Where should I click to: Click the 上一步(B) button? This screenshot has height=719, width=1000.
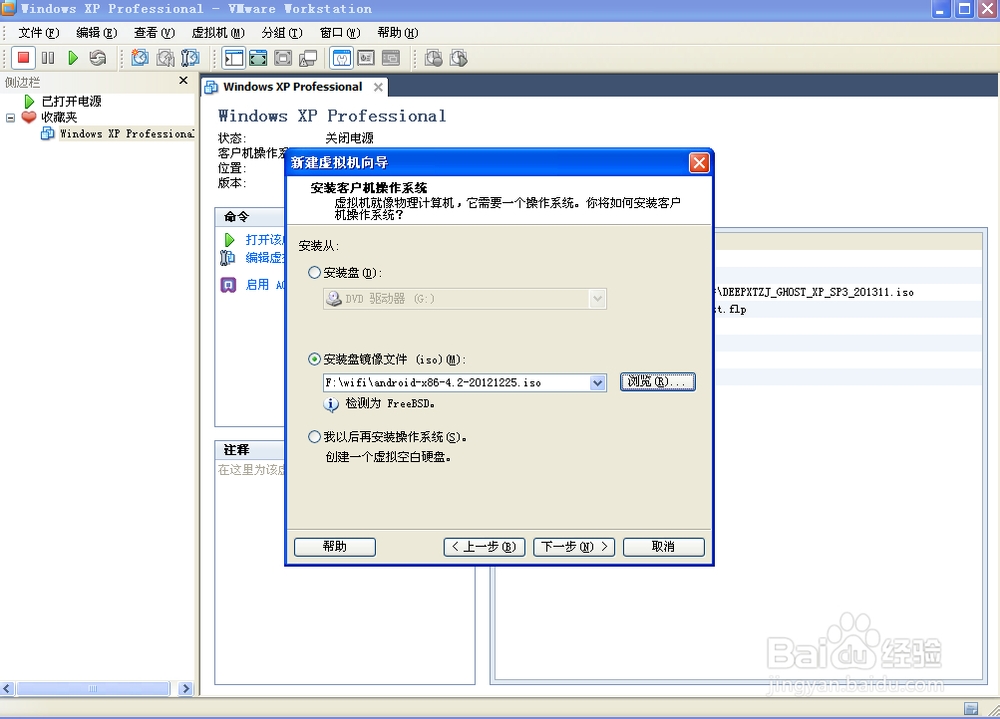(x=484, y=547)
